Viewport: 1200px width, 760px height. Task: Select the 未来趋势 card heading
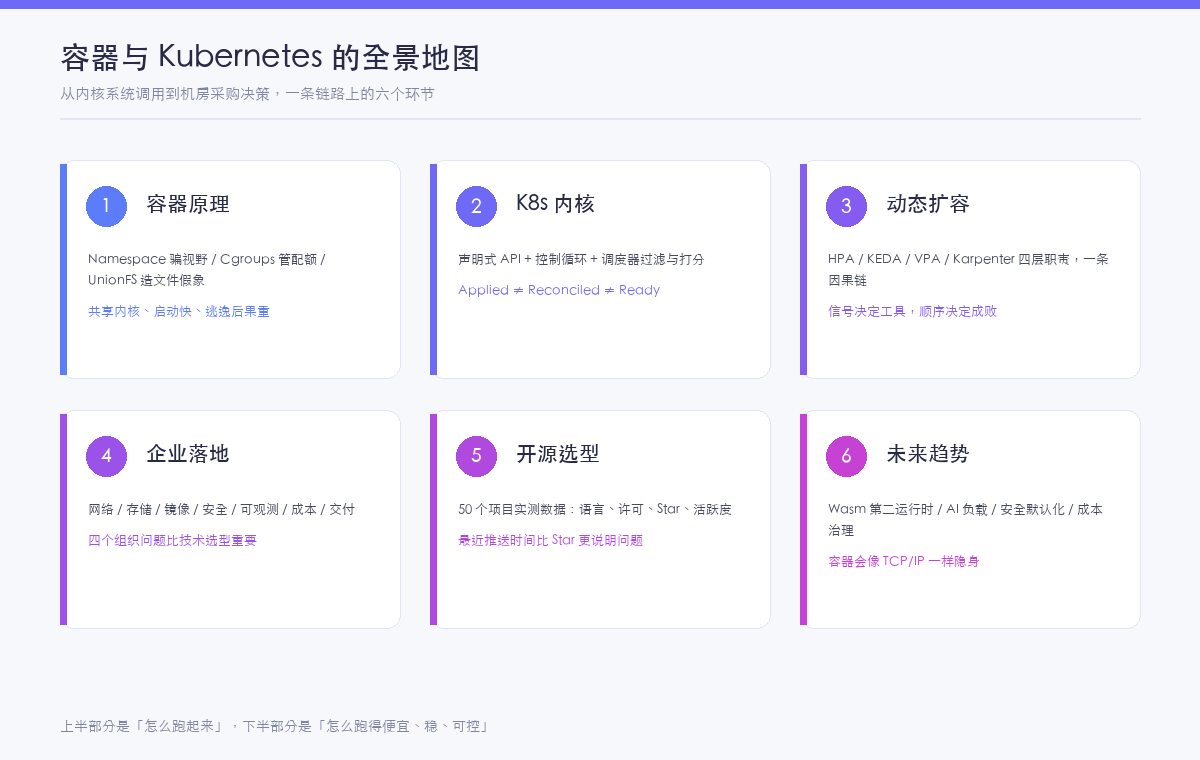(x=928, y=455)
